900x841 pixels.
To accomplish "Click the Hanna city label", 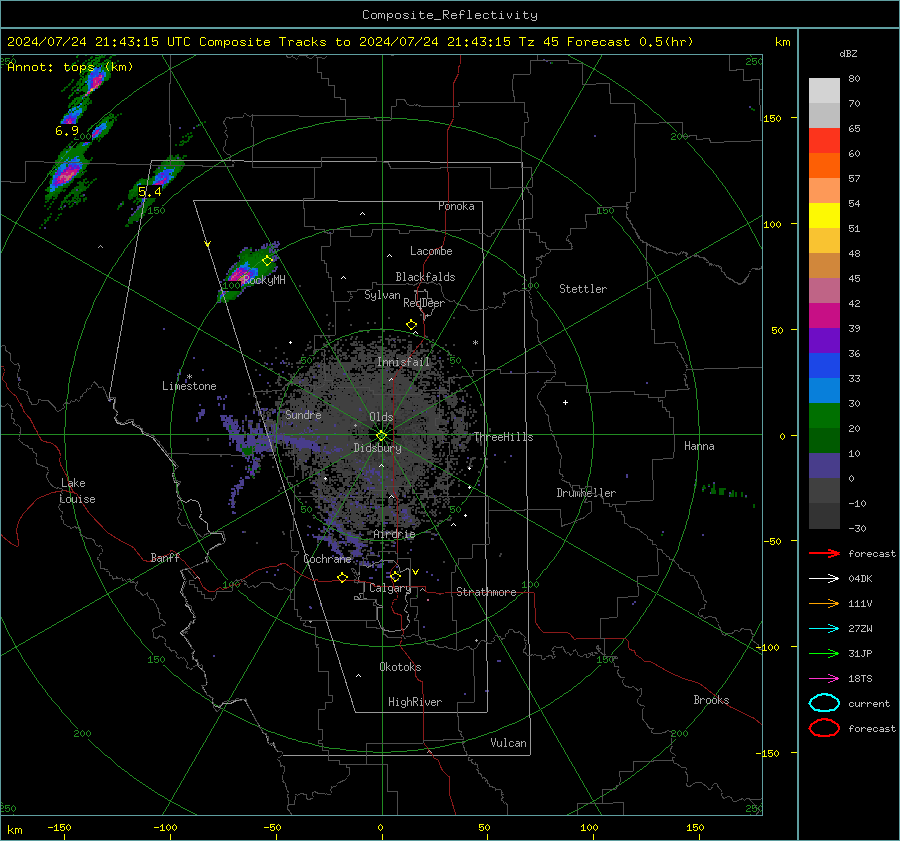I will [x=699, y=446].
